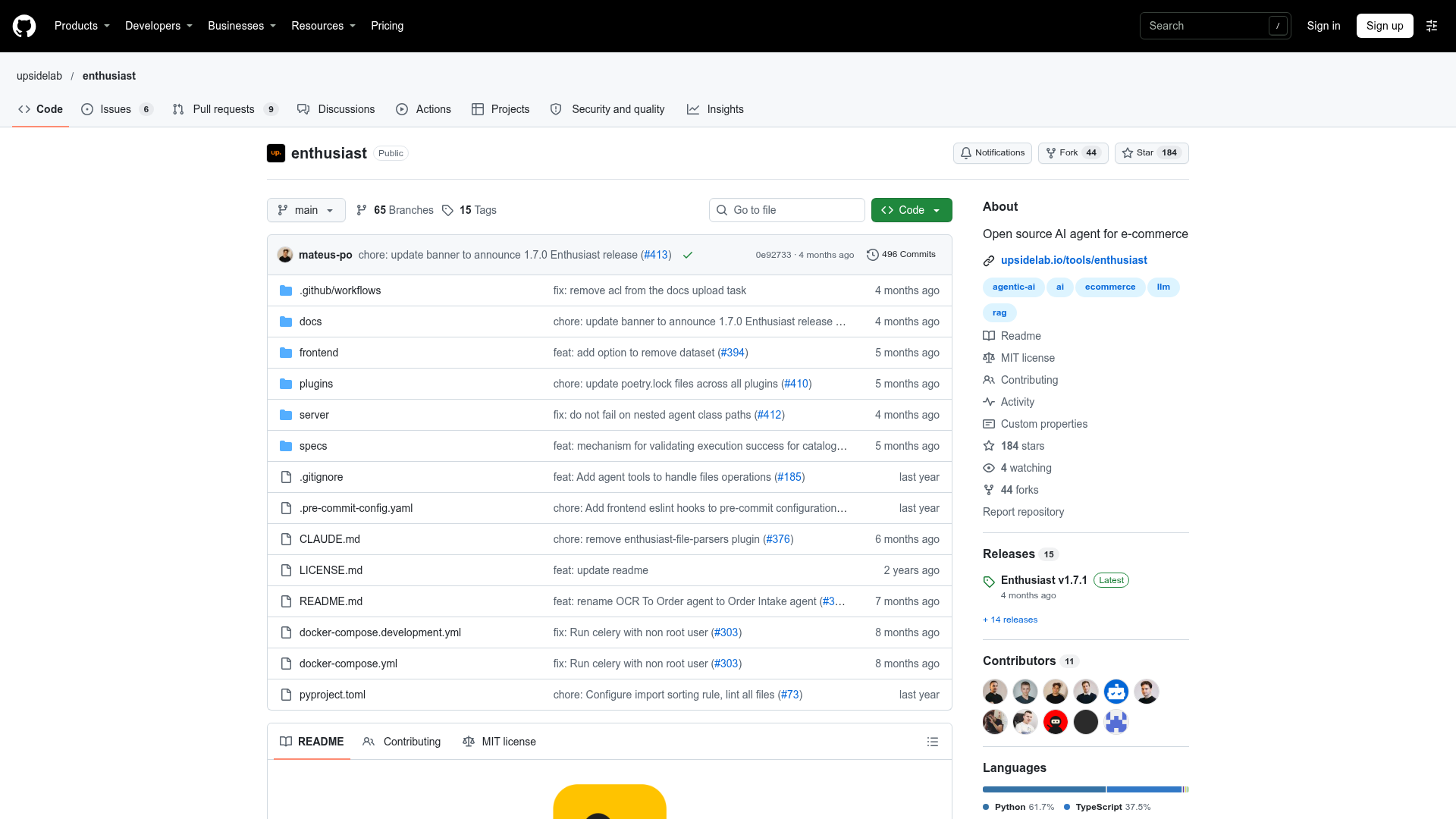Click the green checkmark commit status
The width and height of the screenshot is (1456, 819).
(688, 255)
